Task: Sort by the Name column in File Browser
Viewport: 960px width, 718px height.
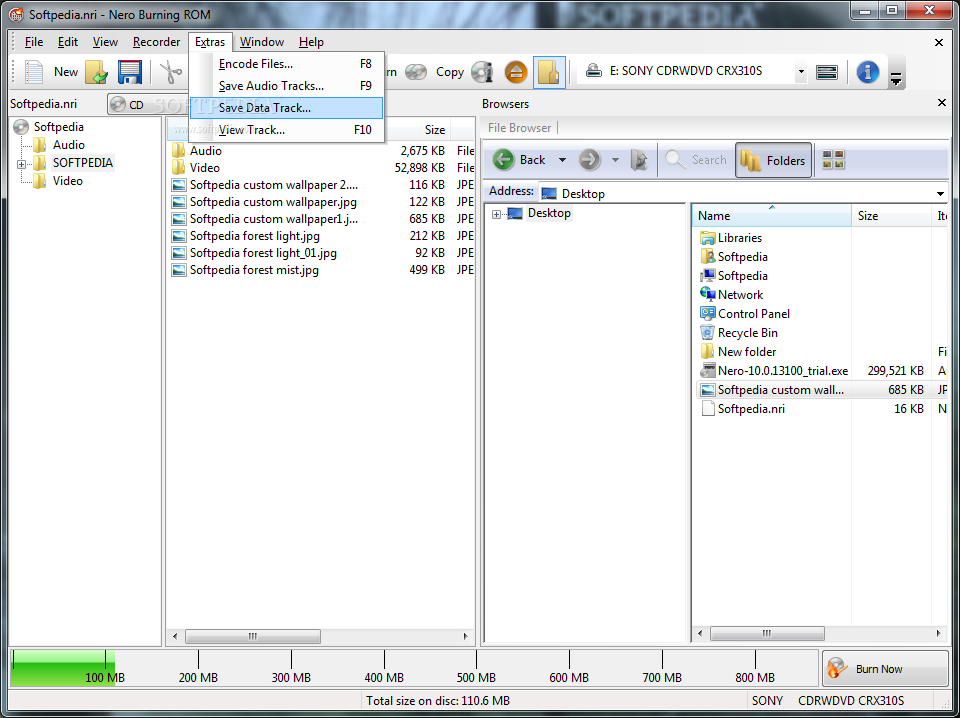Action: click(772, 215)
